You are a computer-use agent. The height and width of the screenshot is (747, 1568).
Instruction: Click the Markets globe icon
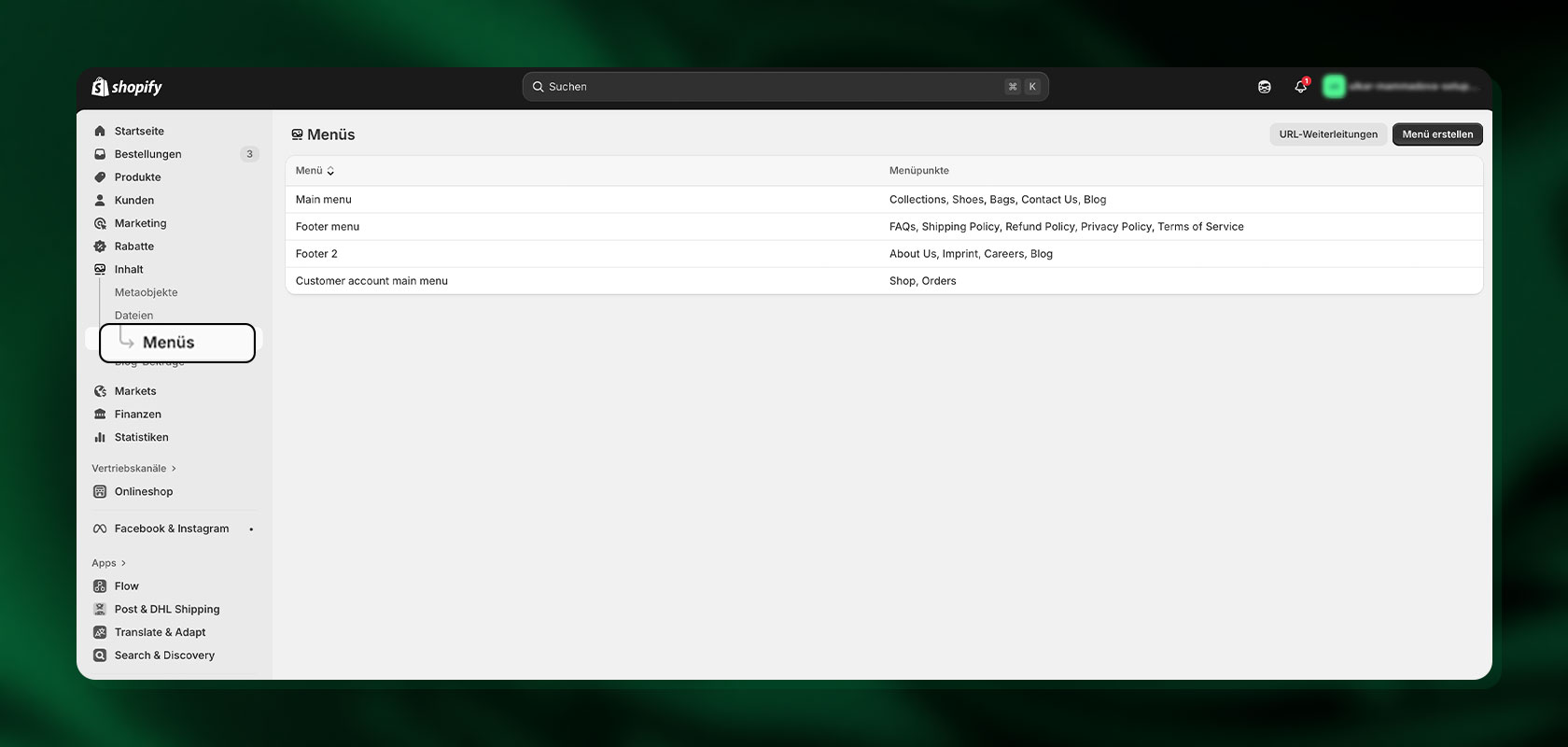pyautogui.click(x=100, y=391)
